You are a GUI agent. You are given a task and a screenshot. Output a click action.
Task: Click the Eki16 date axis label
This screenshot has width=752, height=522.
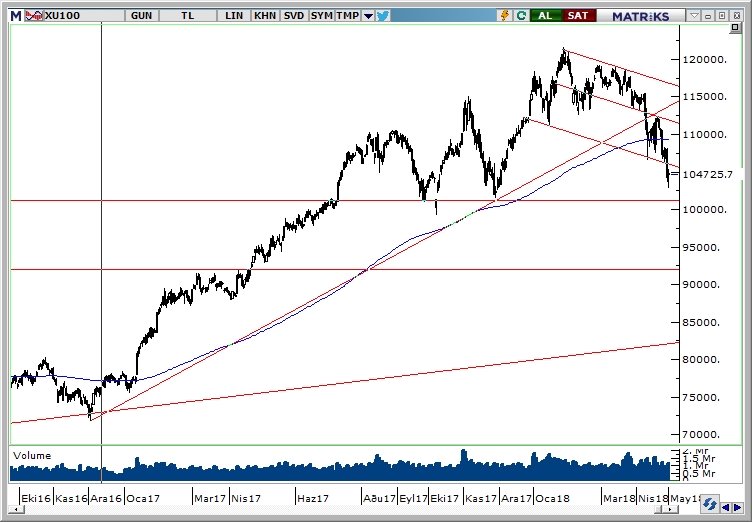[x=36, y=498]
